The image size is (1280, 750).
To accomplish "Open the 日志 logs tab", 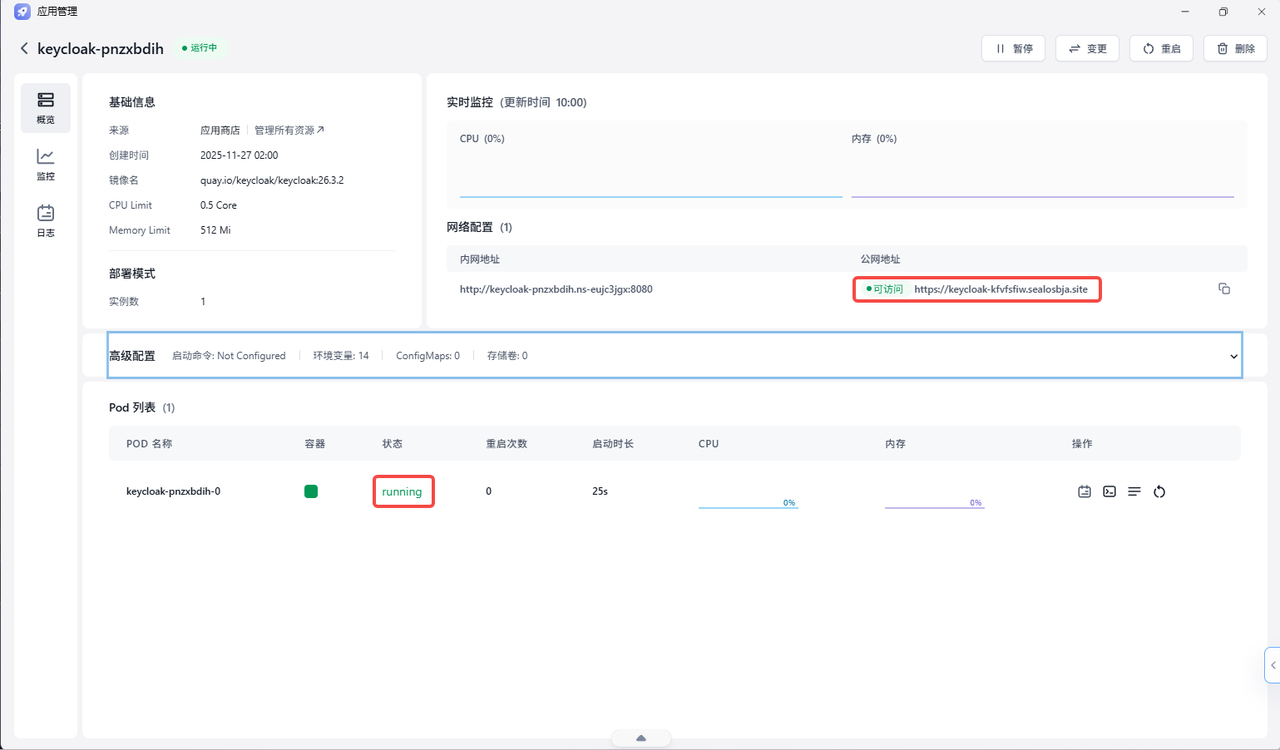I will point(46,221).
